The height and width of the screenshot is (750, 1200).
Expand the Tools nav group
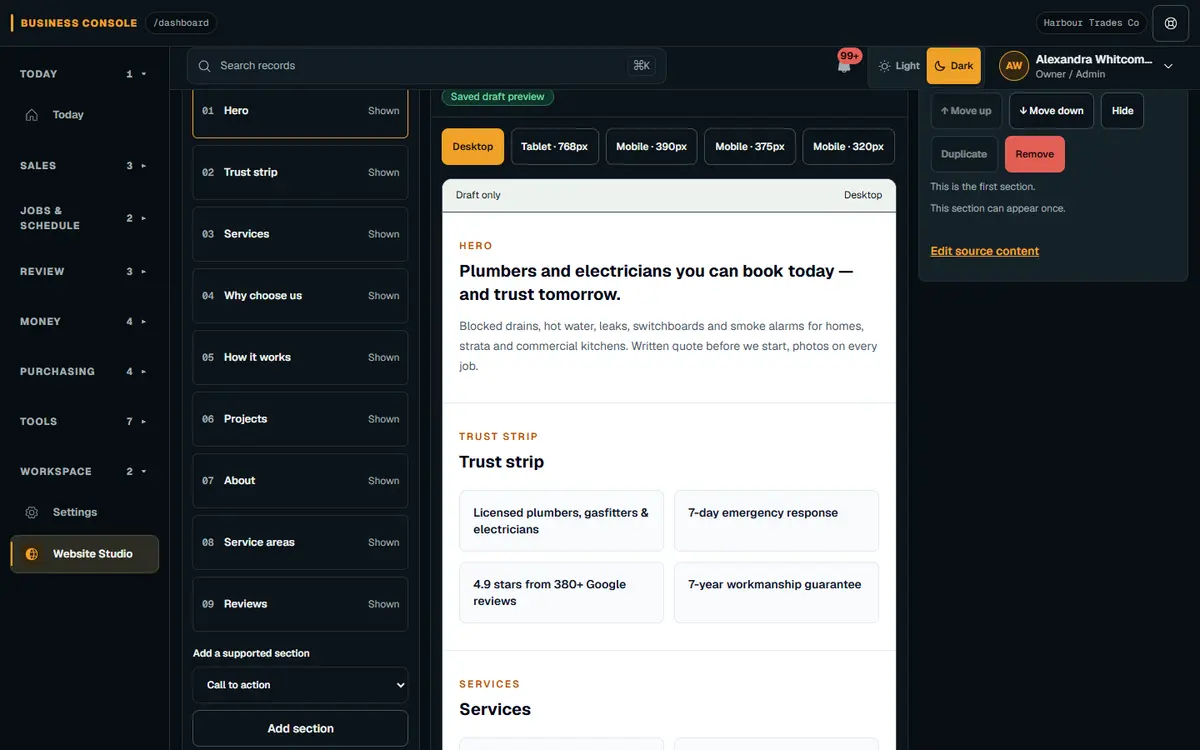[x=85, y=422]
